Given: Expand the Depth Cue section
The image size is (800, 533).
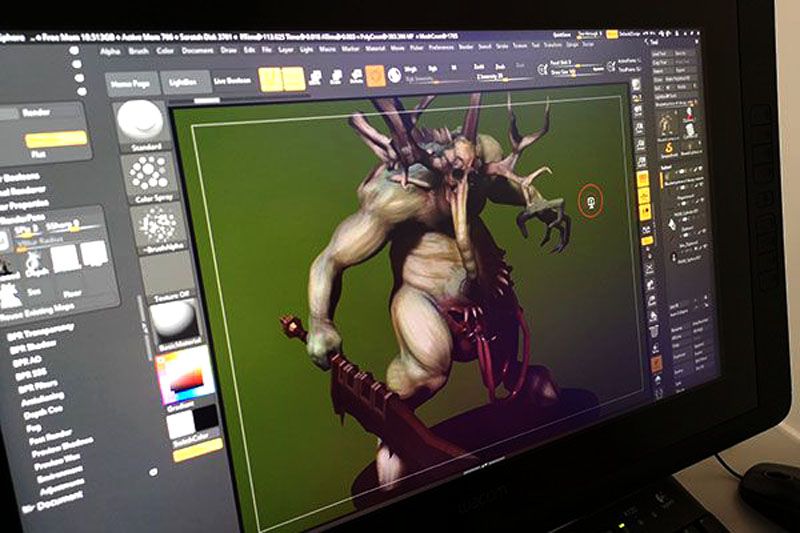Looking at the screenshot, I should pyautogui.click(x=43, y=412).
